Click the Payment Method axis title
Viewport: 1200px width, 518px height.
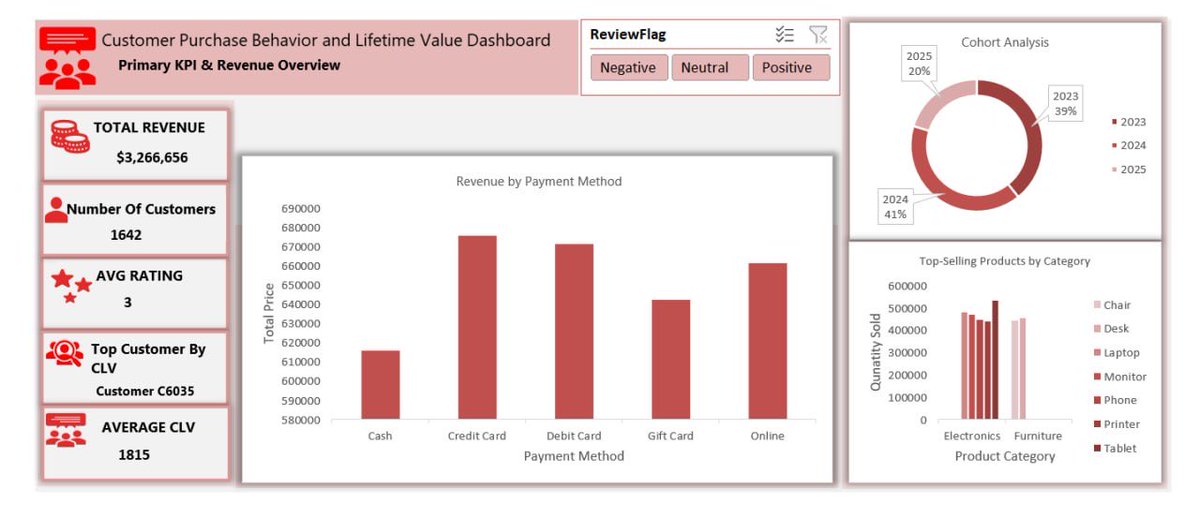point(574,456)
